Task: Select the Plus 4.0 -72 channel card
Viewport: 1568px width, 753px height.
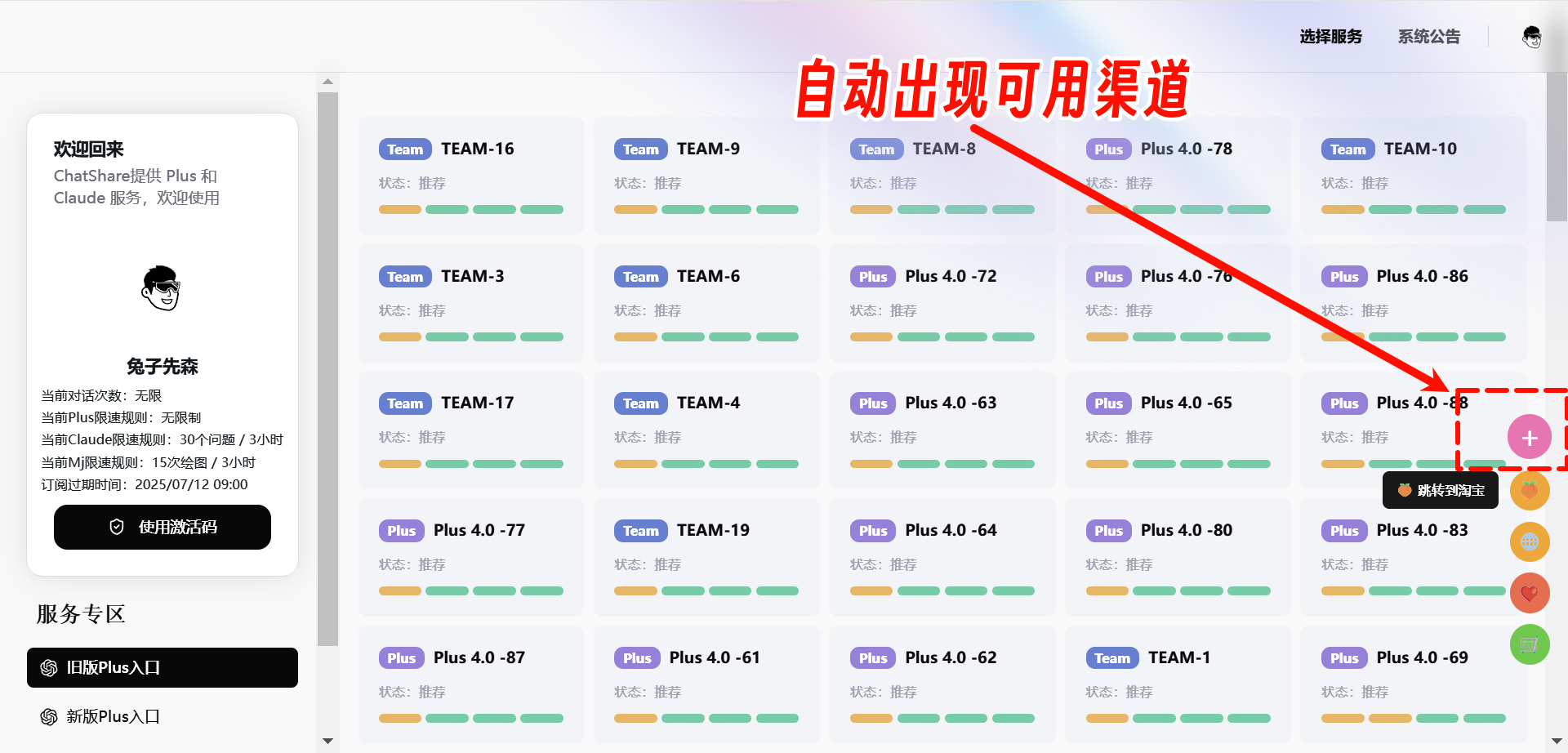Action: tap(942, 303)
